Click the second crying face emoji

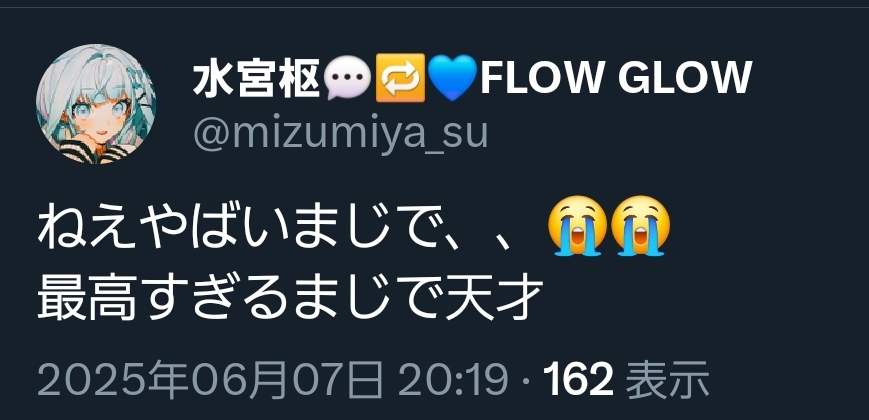click(640, 226)
